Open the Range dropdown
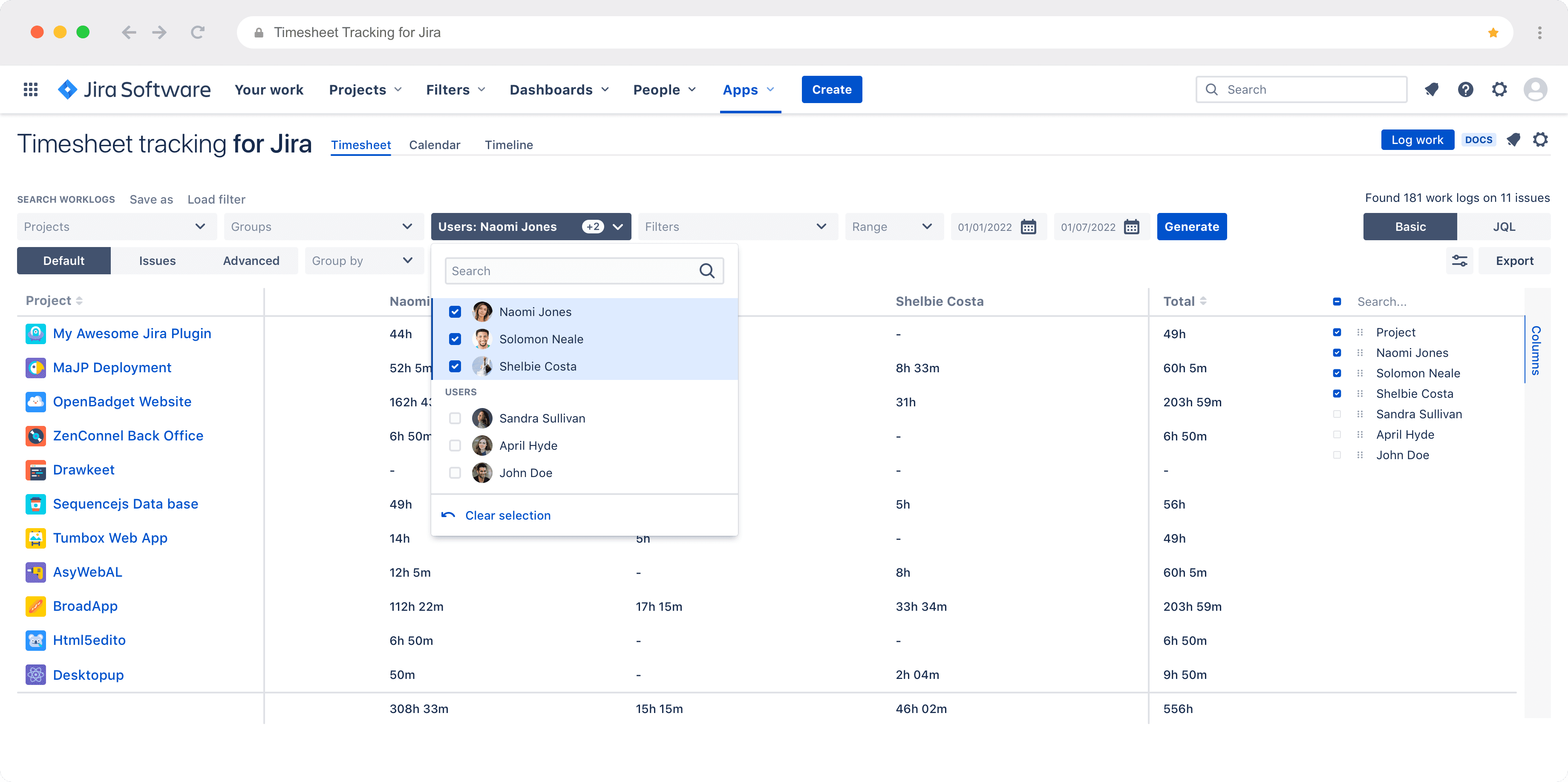1568x782 pixels. tap(894, 227)
